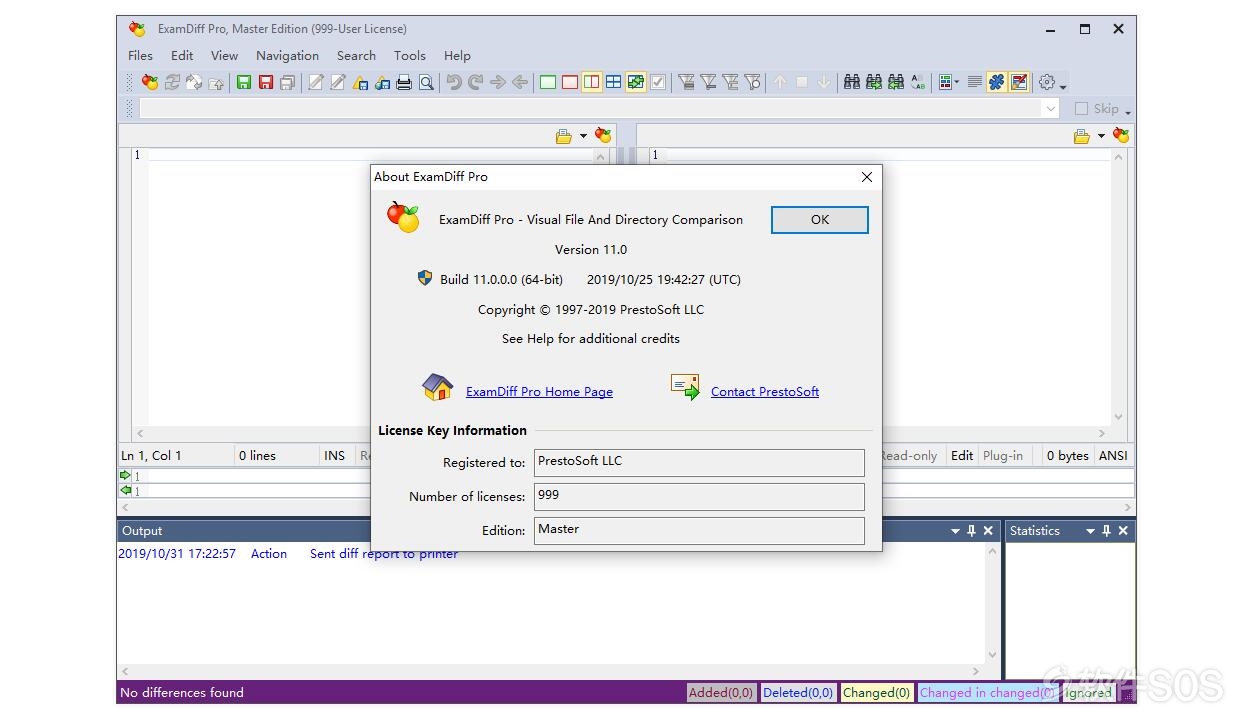Close the About ExamDiff Pro dialog

coord(867,177)
